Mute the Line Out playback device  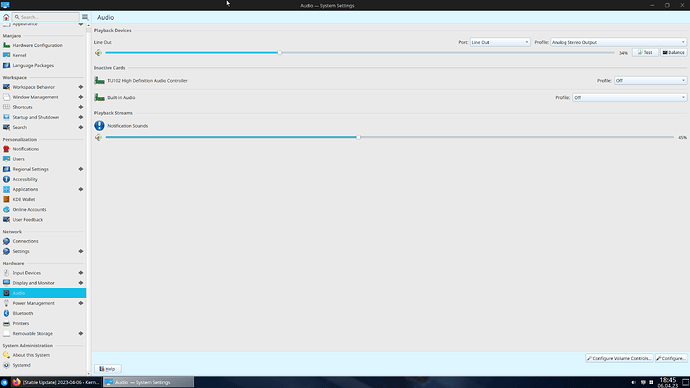click(98, 53)
